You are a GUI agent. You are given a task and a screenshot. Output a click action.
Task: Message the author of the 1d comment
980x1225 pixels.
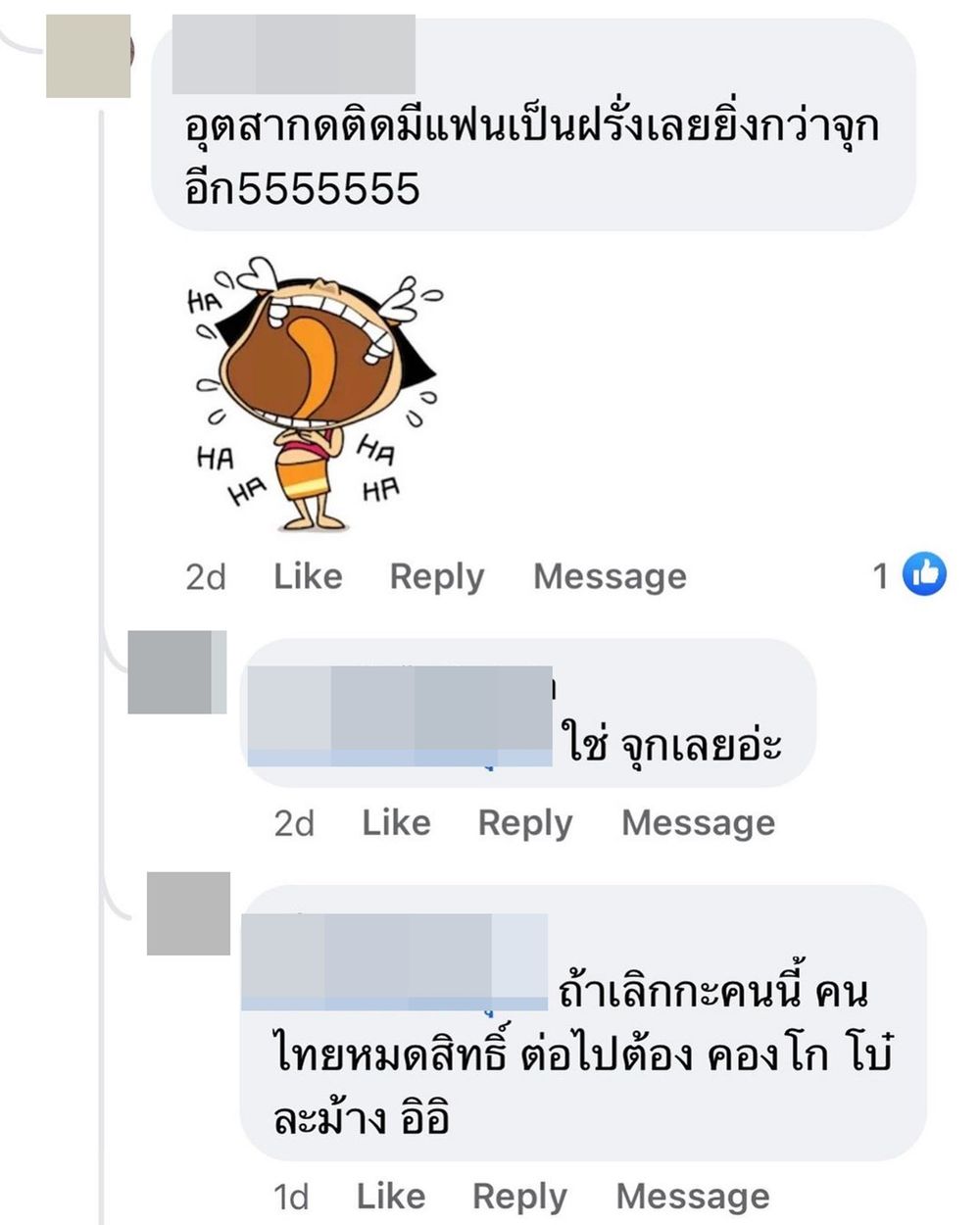(692, 1196)
